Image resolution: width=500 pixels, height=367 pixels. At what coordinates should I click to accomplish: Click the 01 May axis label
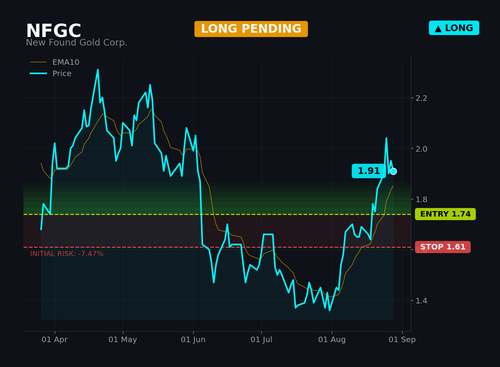click(123, 340)
